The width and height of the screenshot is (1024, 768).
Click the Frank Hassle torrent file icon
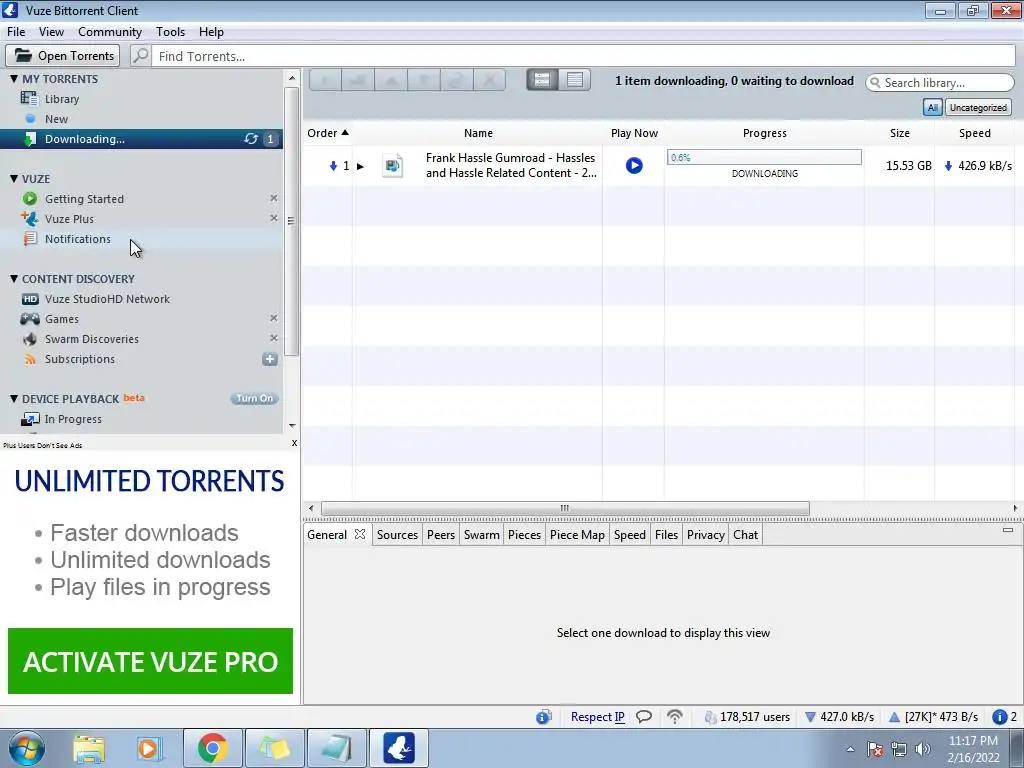392,165
